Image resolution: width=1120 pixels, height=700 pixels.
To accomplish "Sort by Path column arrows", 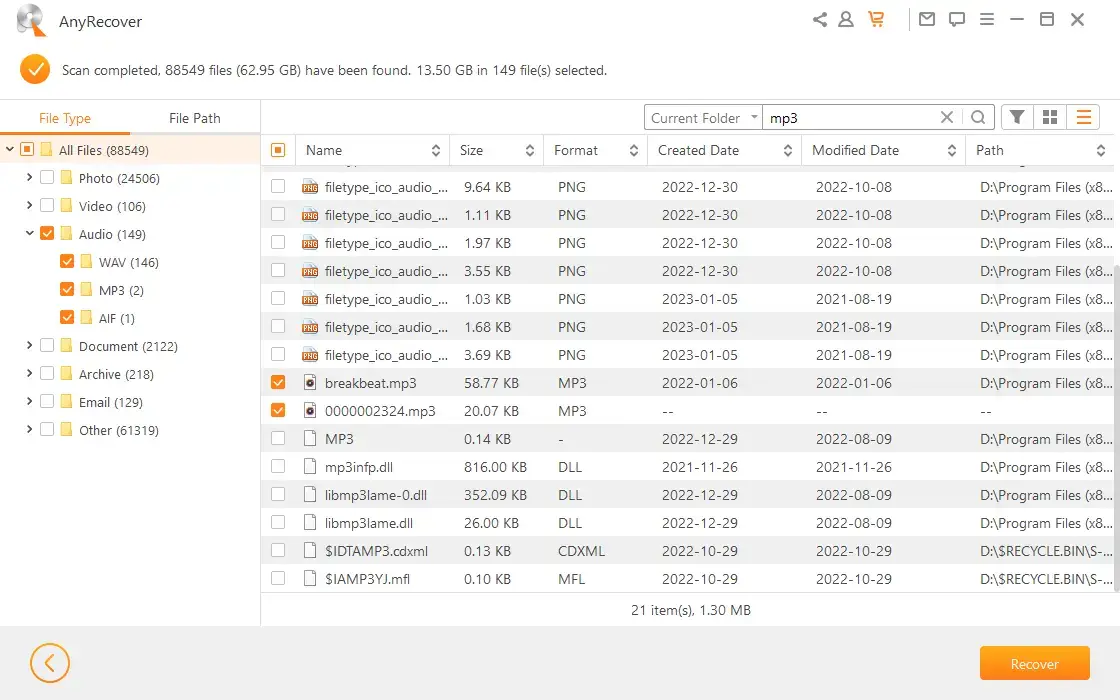I will click(x=1101, y=151).
